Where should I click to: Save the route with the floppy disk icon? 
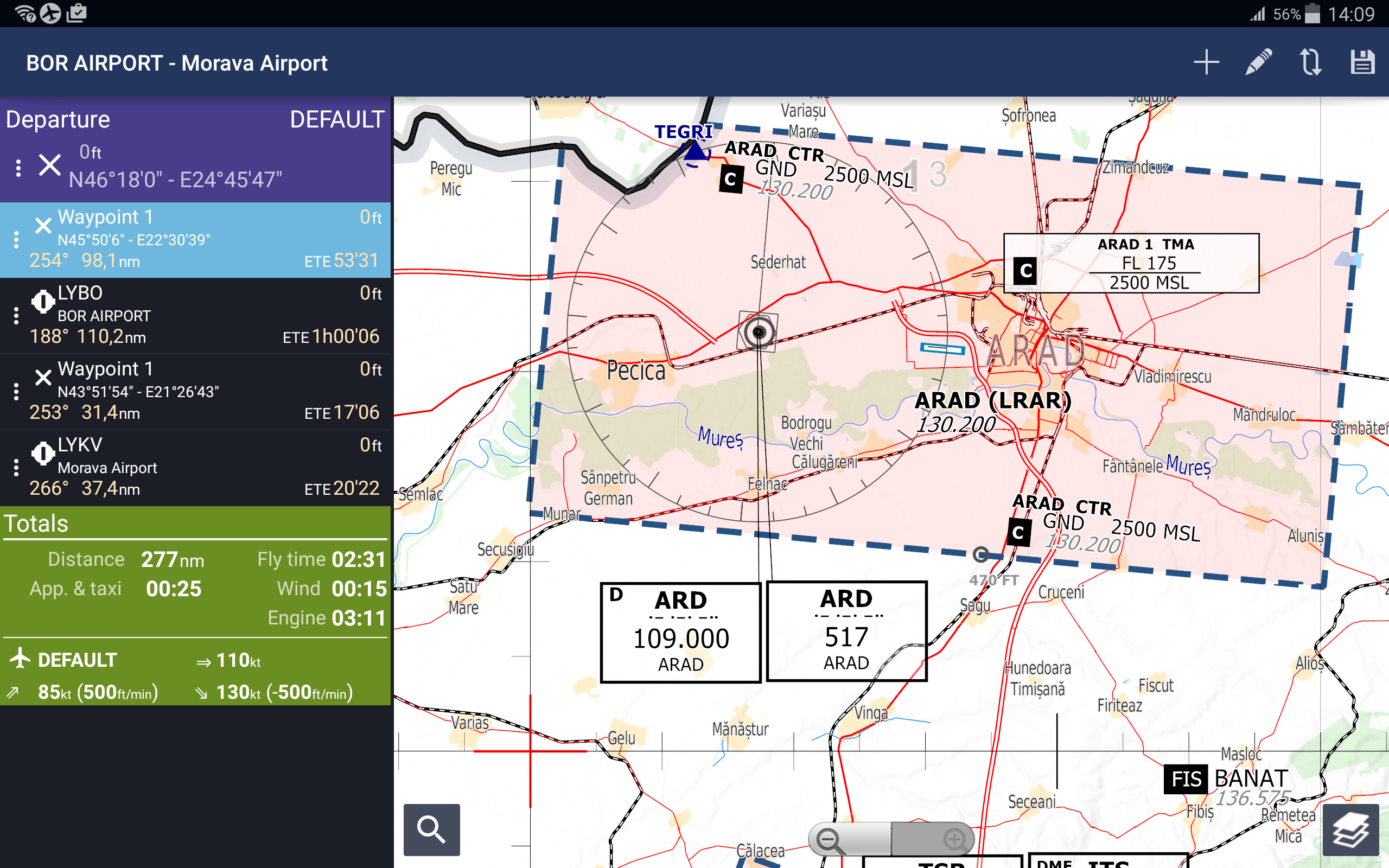coord(1362,62)
